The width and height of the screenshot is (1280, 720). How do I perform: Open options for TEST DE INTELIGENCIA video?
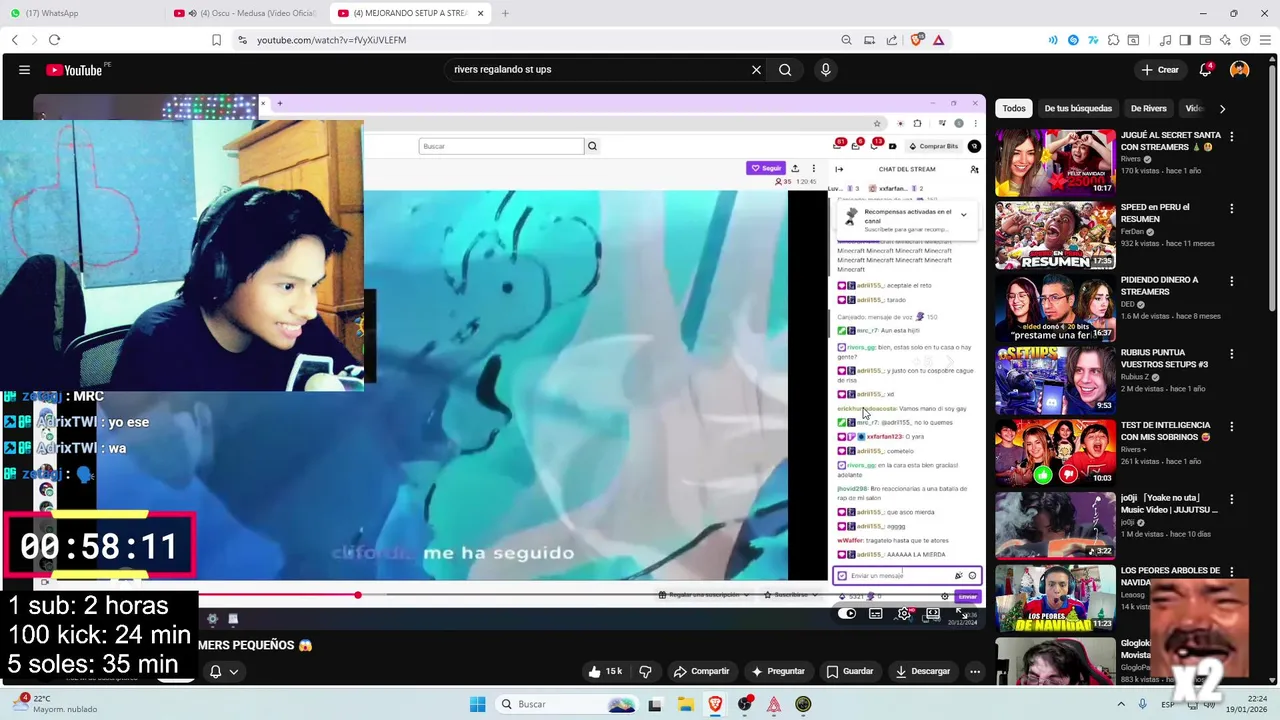(1232, 426)
